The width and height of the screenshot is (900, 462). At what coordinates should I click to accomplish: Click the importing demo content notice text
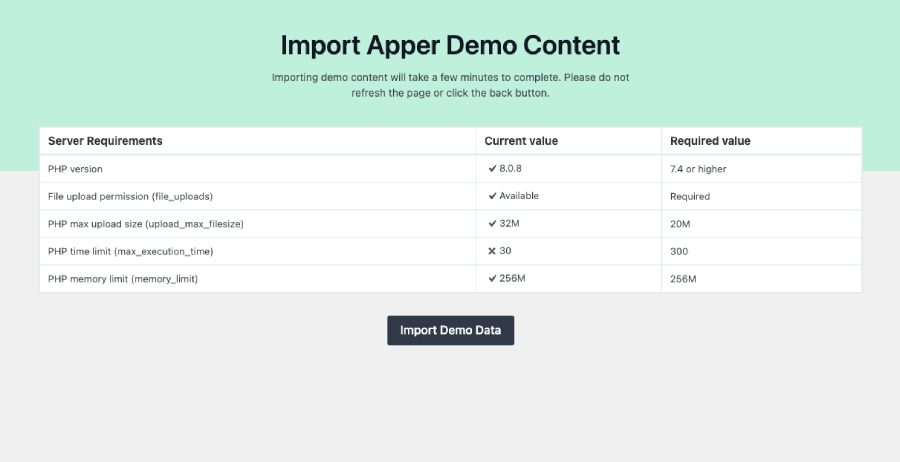(451, 85)
